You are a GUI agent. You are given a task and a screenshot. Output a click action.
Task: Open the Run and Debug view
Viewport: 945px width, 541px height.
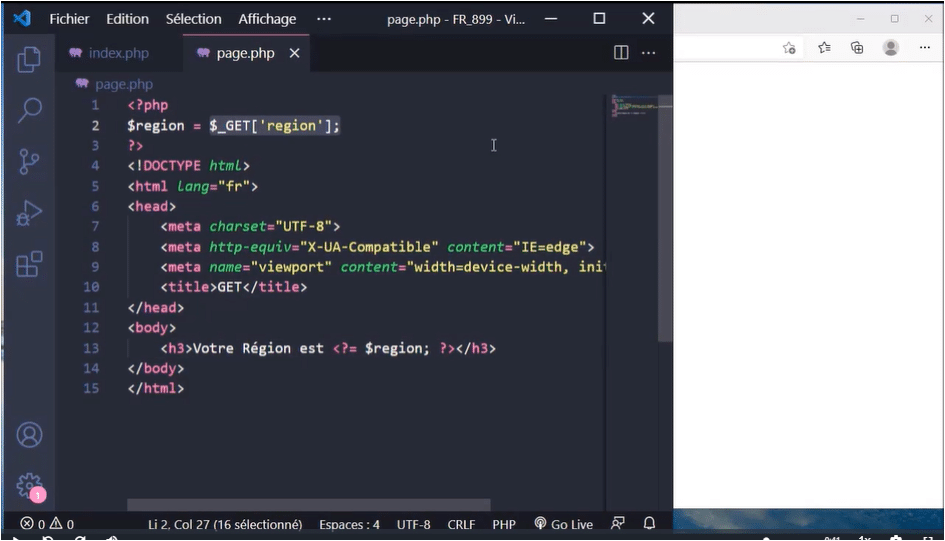[29, 213]
